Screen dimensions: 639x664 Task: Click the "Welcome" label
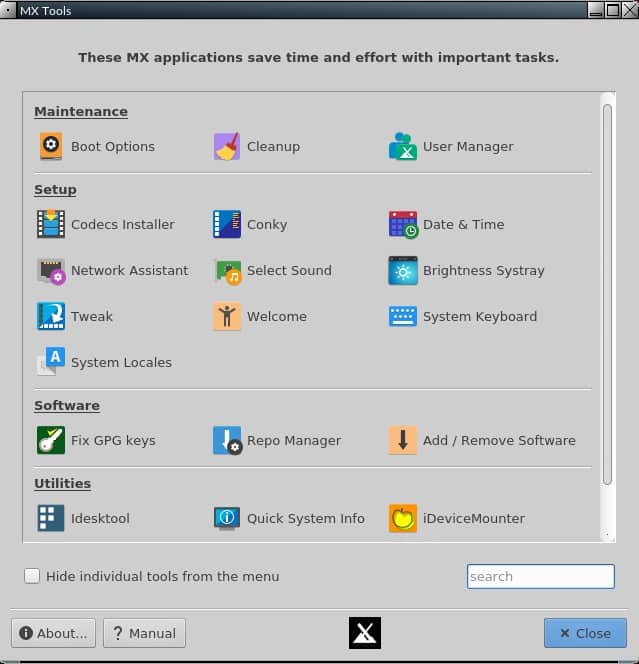[277, 316]
